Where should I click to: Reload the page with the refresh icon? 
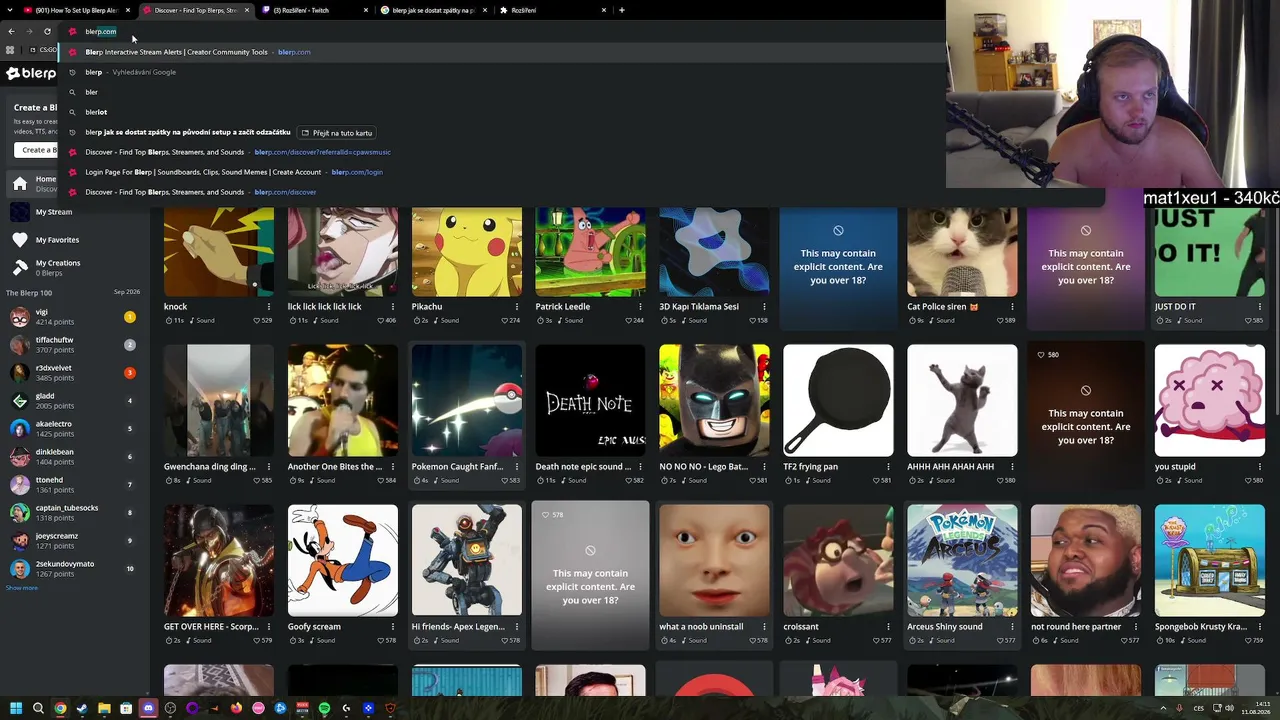[x=47, y=32]
